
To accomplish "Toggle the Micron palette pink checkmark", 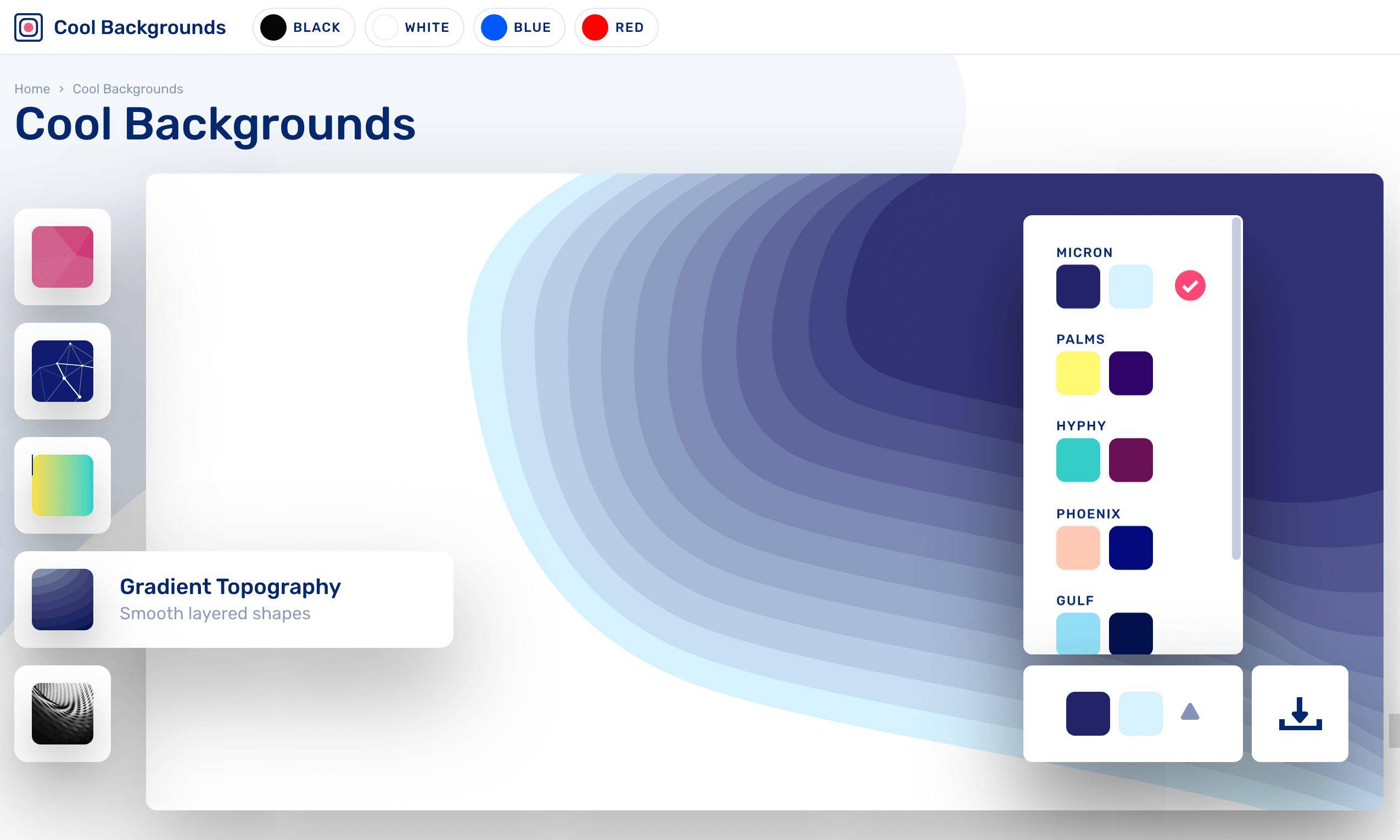I will [x=1190, y=285].
